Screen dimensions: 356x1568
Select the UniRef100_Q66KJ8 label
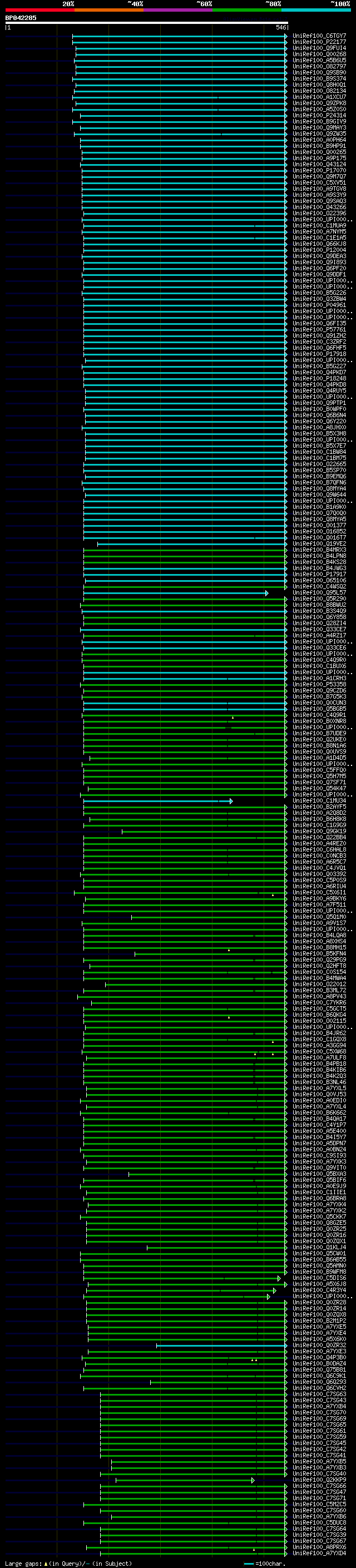319,244
